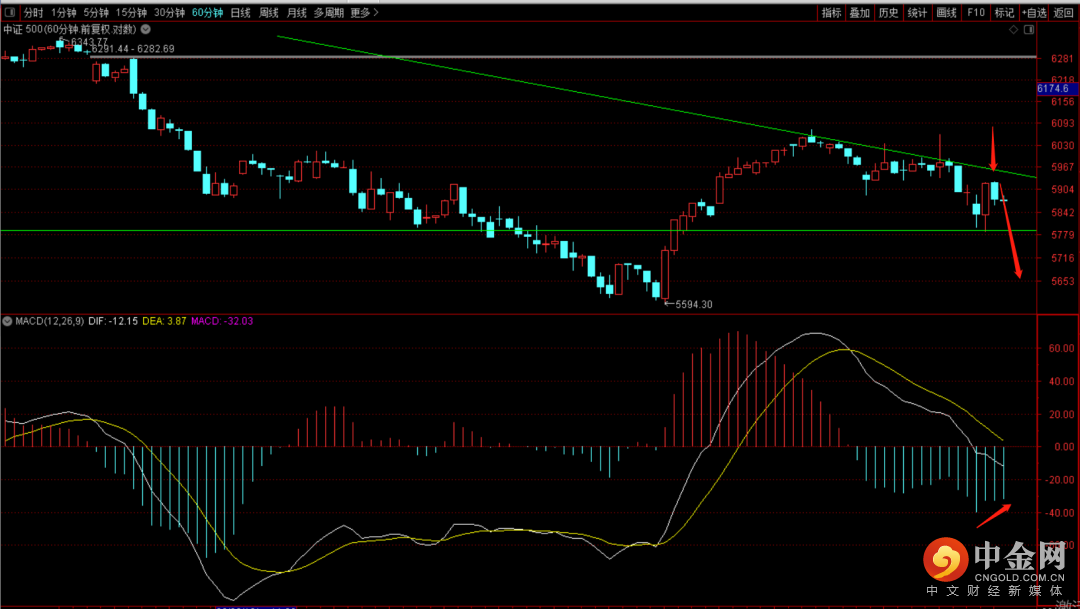Viewport: 1080px width, 609px height.
Task: Toggle the left panel icon in top-left corner
Action: click(x=10, y=13)
